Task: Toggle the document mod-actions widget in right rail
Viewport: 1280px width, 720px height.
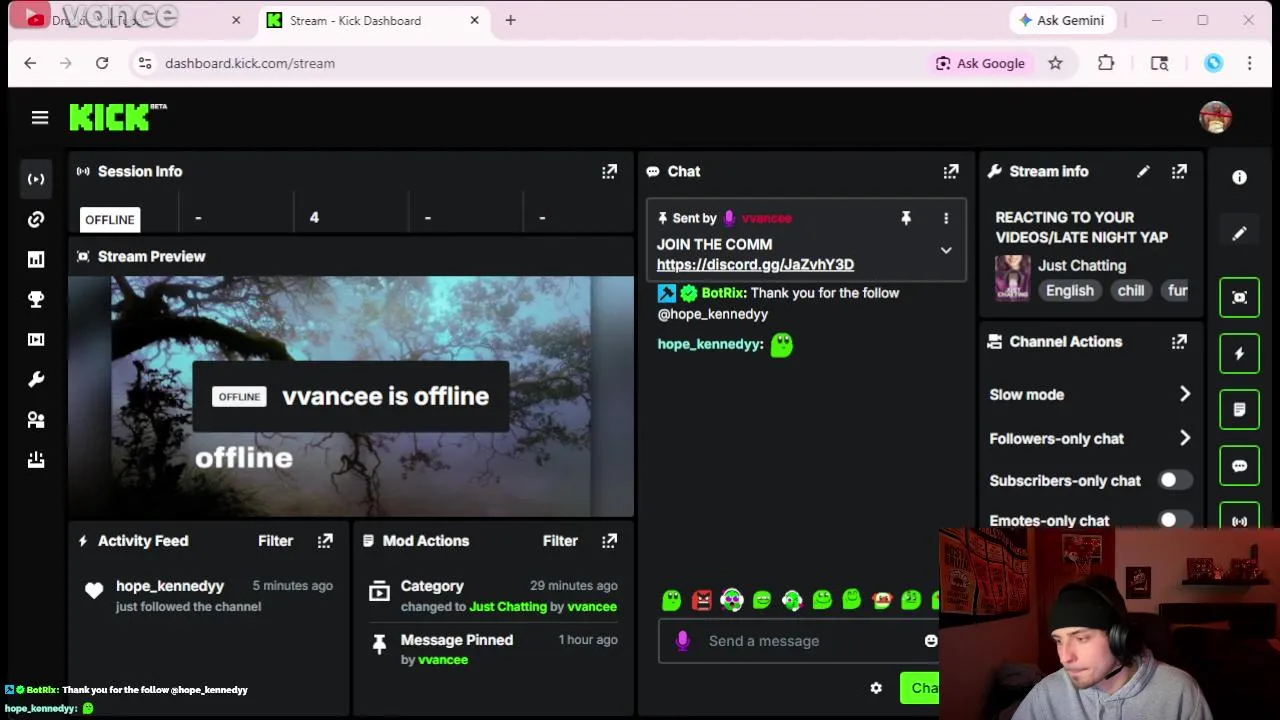Action: (1239, 409)
